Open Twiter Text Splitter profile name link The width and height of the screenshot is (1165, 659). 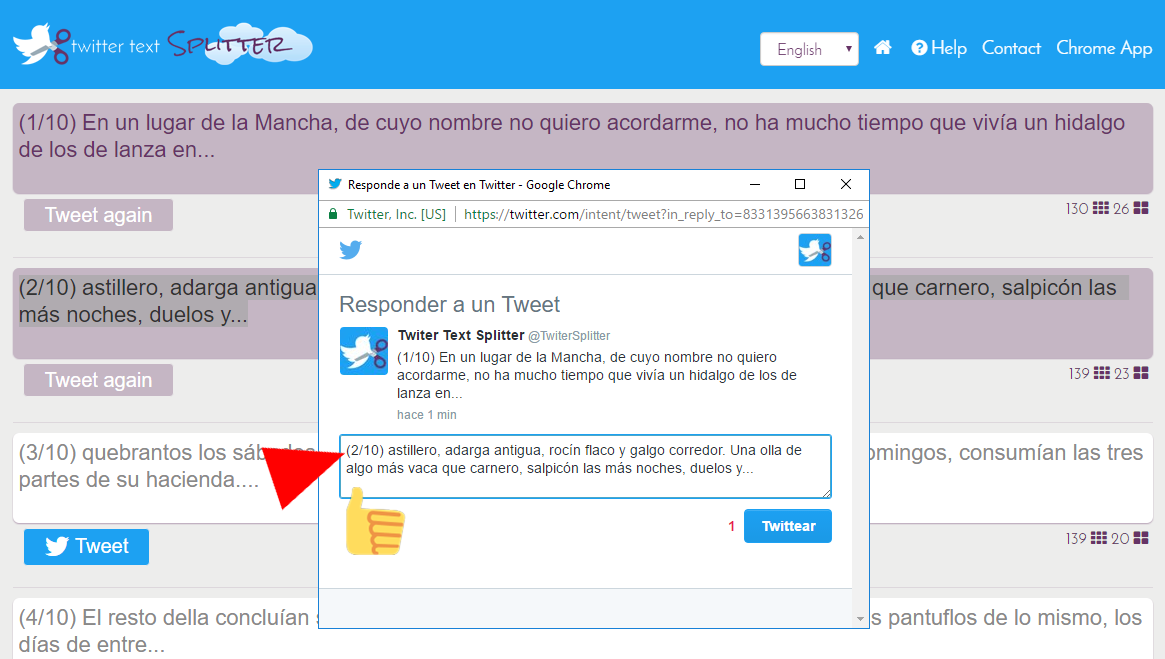[461, 335]
